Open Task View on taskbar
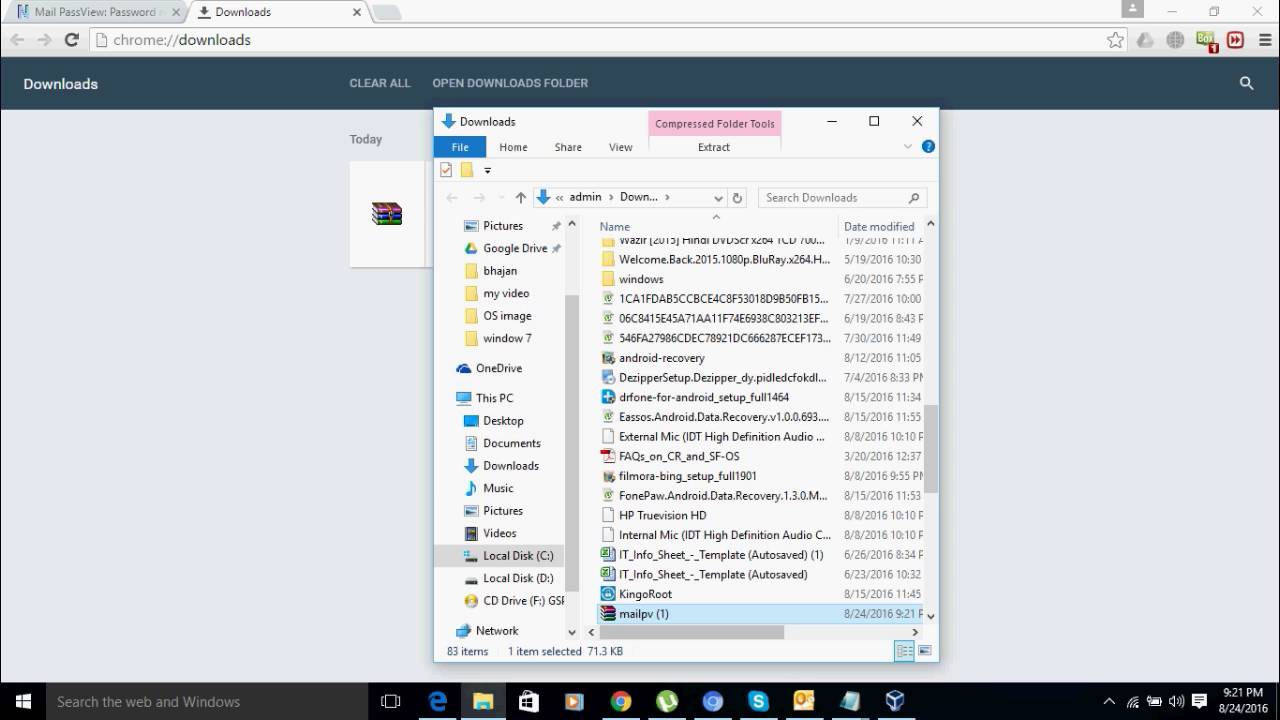The image size is (1280, 720). tap(391, 701)
